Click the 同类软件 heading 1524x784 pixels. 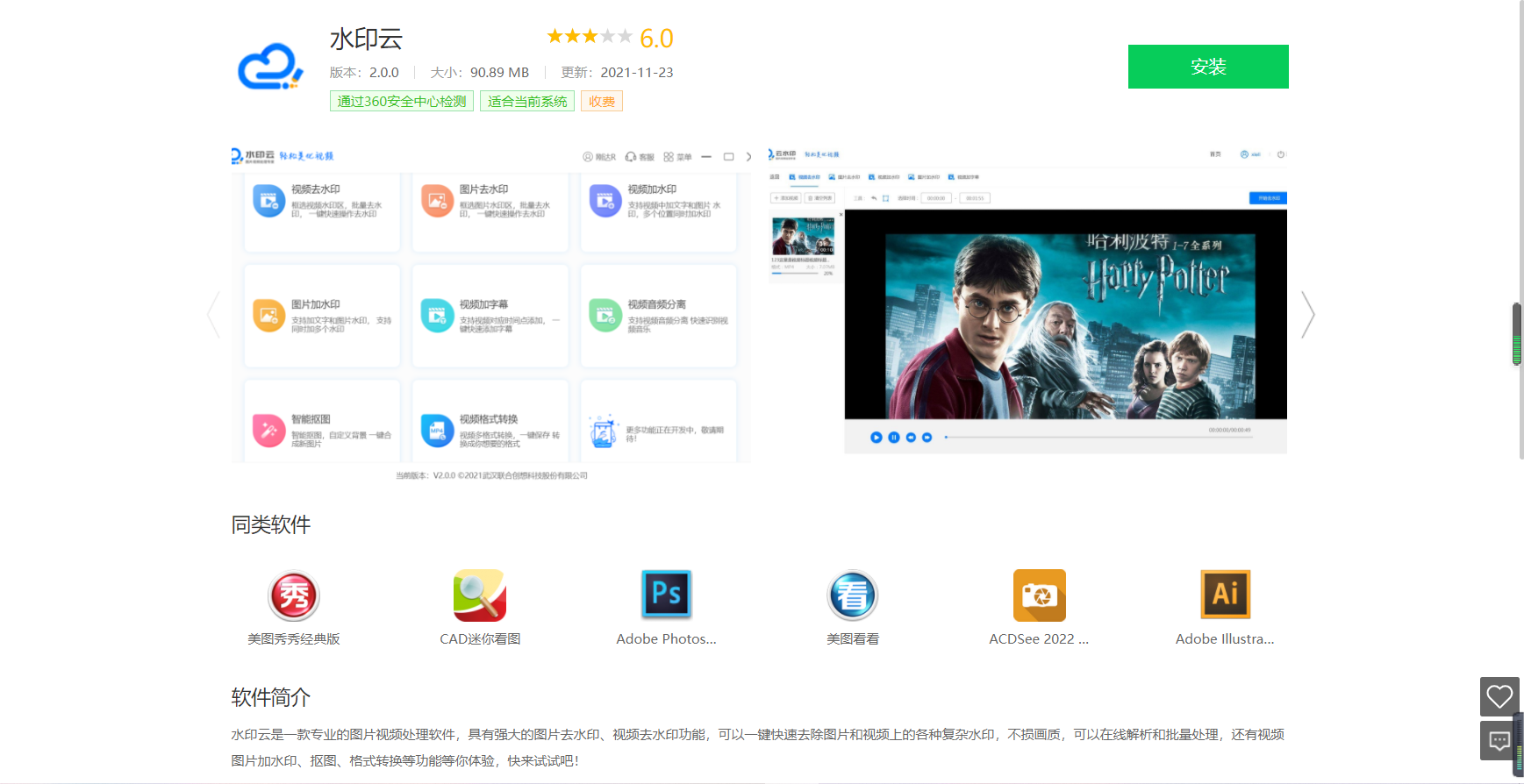[271, 524]
